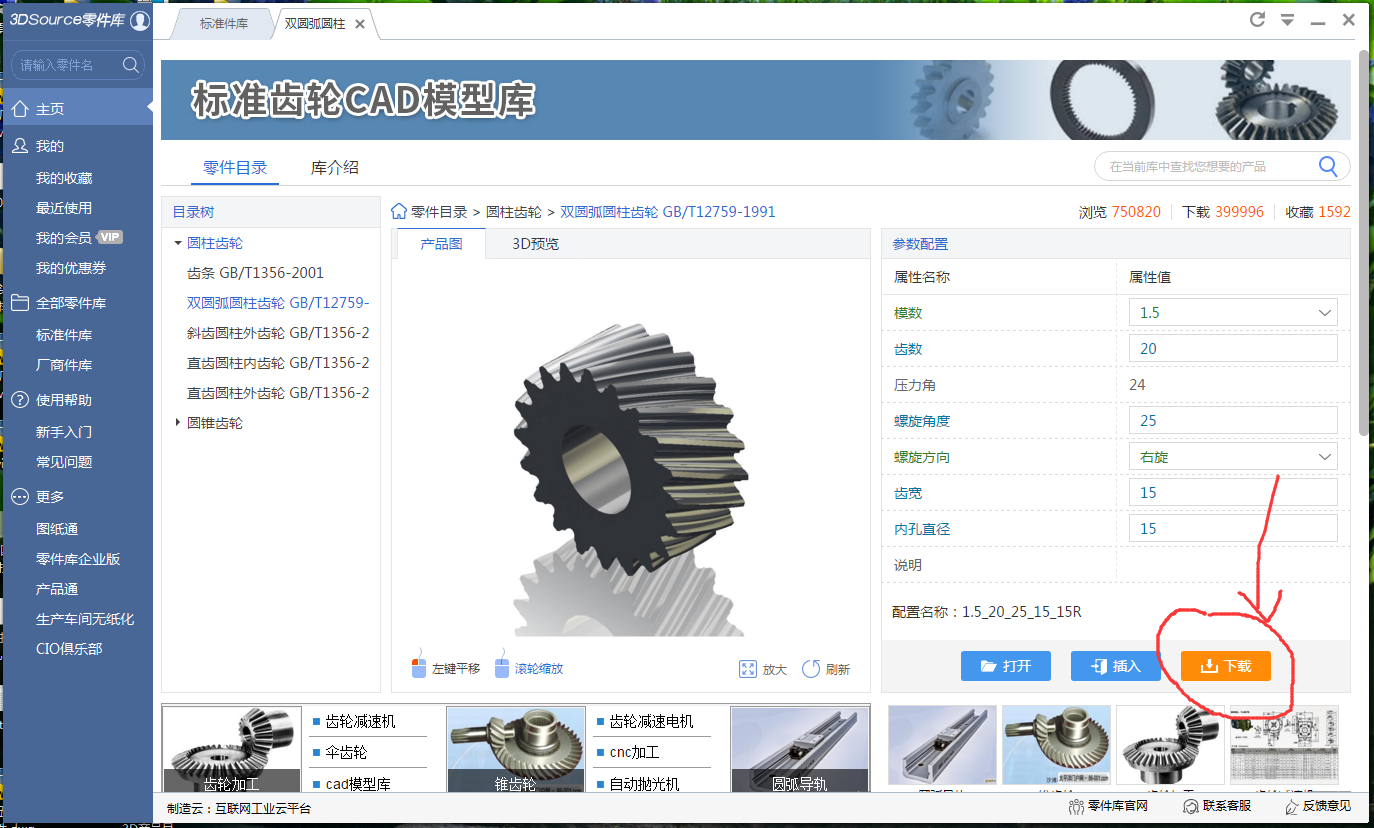Open 零件库企业版 in the sidebar

click(x=78, y=559)
